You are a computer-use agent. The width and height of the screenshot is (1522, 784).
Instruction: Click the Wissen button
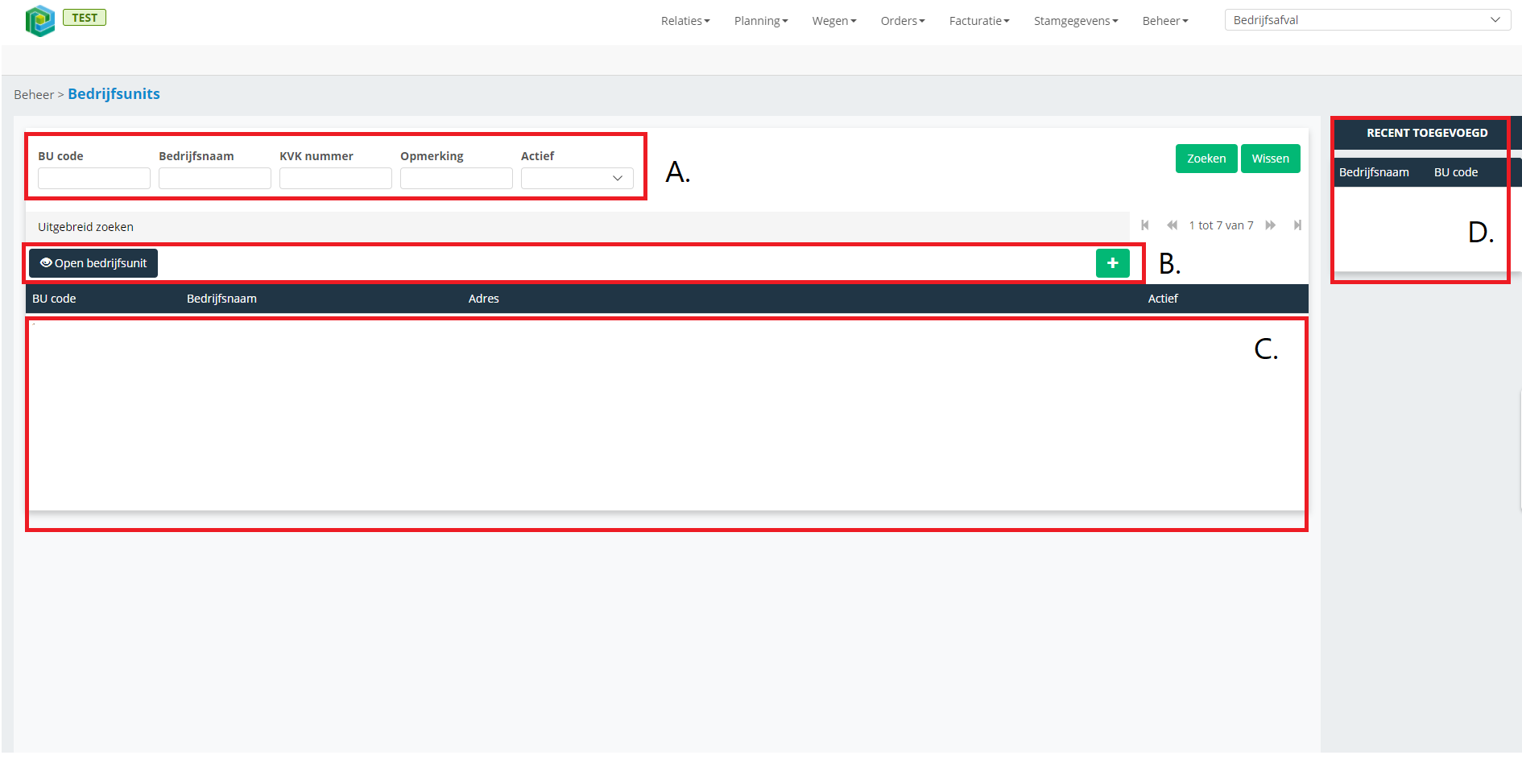[x=1270, y=159]
